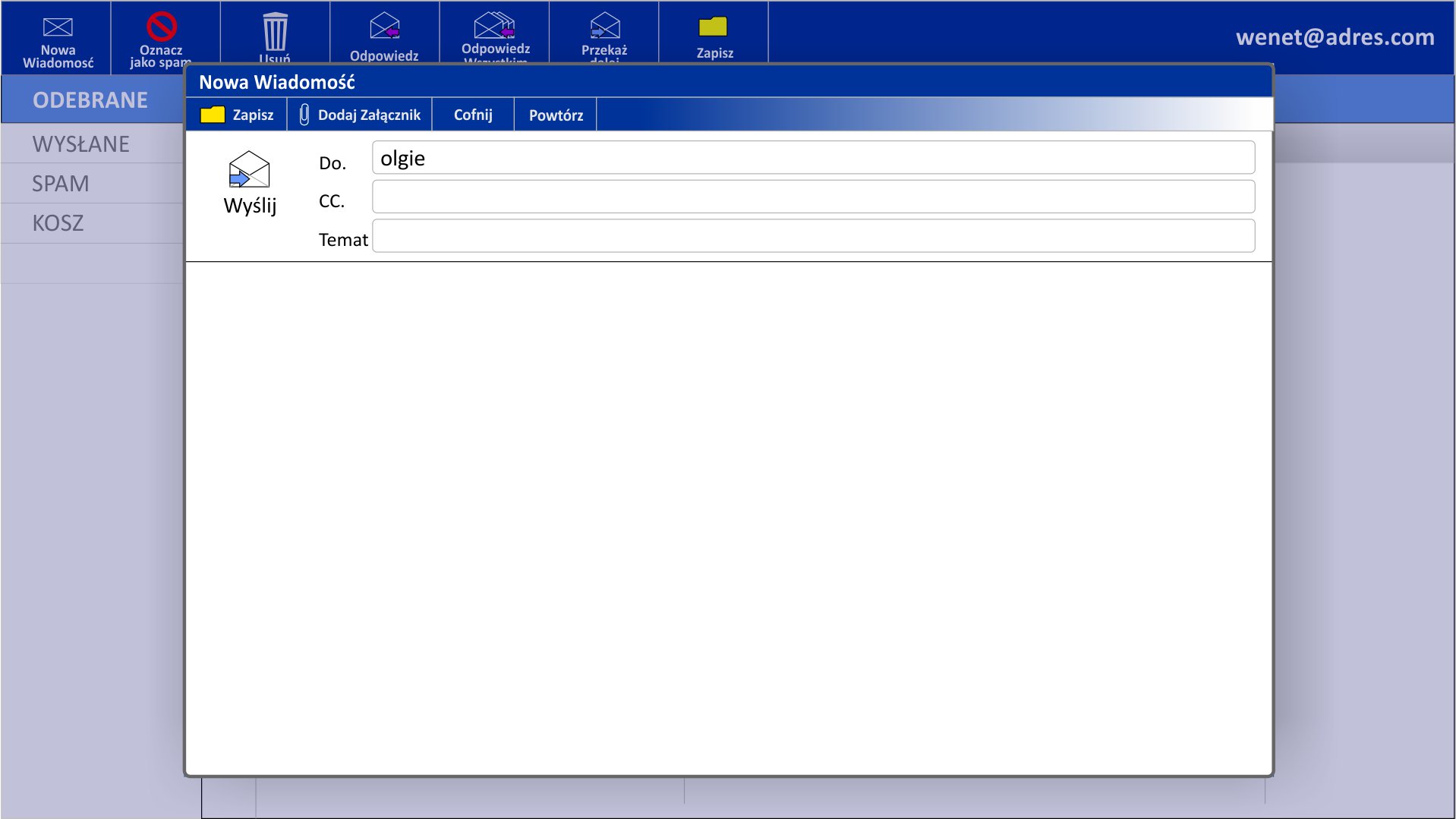Focus the Do. recipient field containing olgie

pos(813,158)
